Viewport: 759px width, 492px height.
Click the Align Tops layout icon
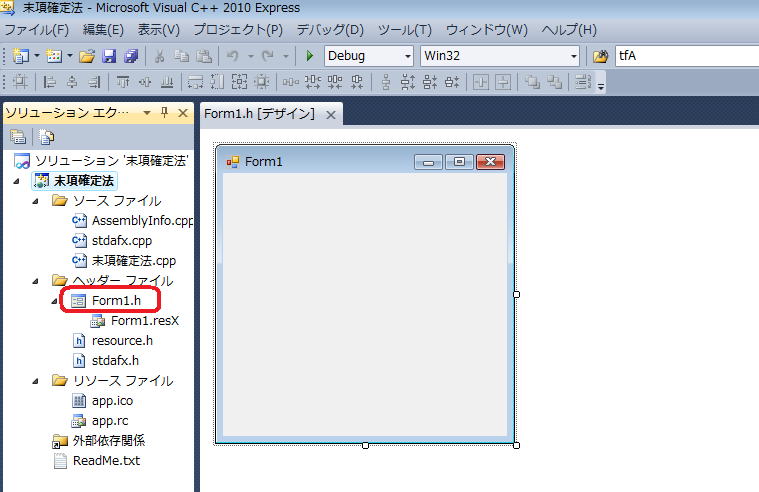pyautogui.click(x=123, y=82)
